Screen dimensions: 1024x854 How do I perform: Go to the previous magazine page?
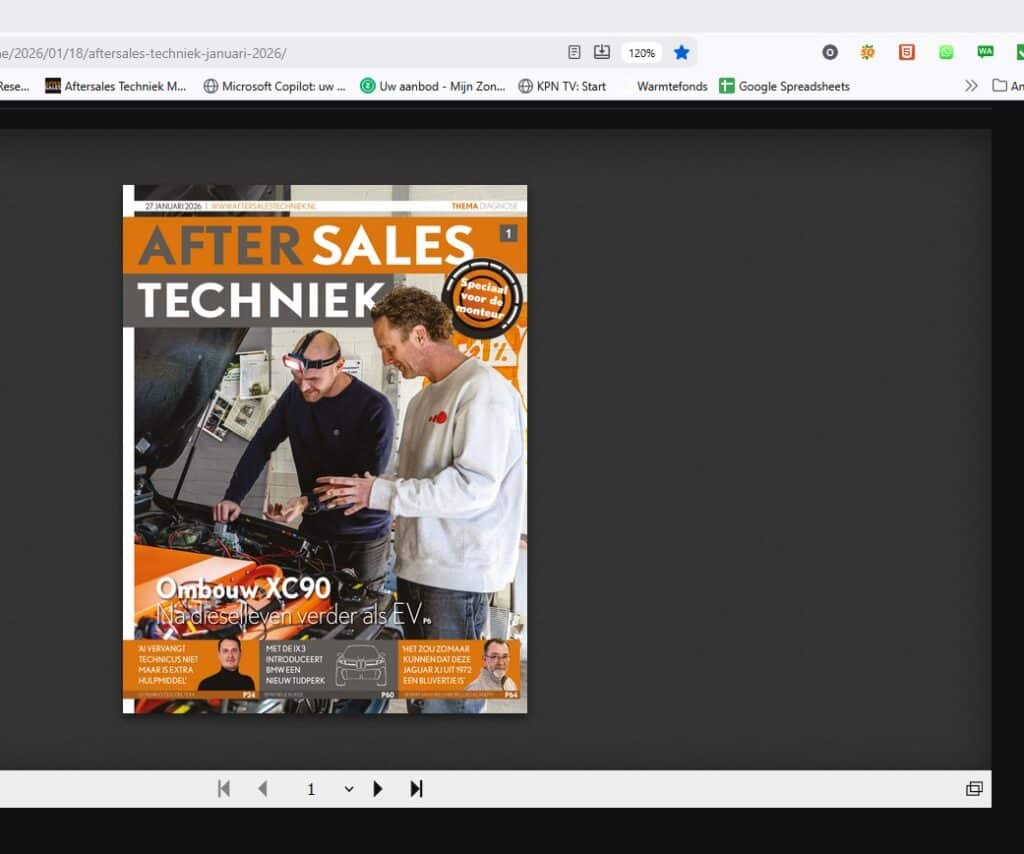(263, 789)
